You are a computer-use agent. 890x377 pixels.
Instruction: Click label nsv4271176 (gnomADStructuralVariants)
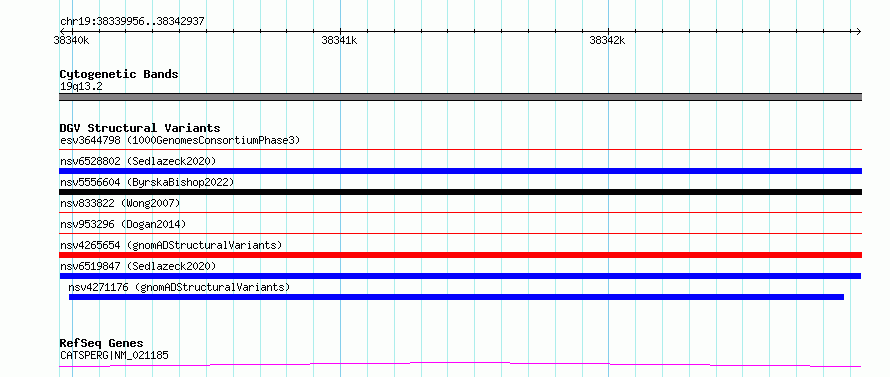coord(179,287)
